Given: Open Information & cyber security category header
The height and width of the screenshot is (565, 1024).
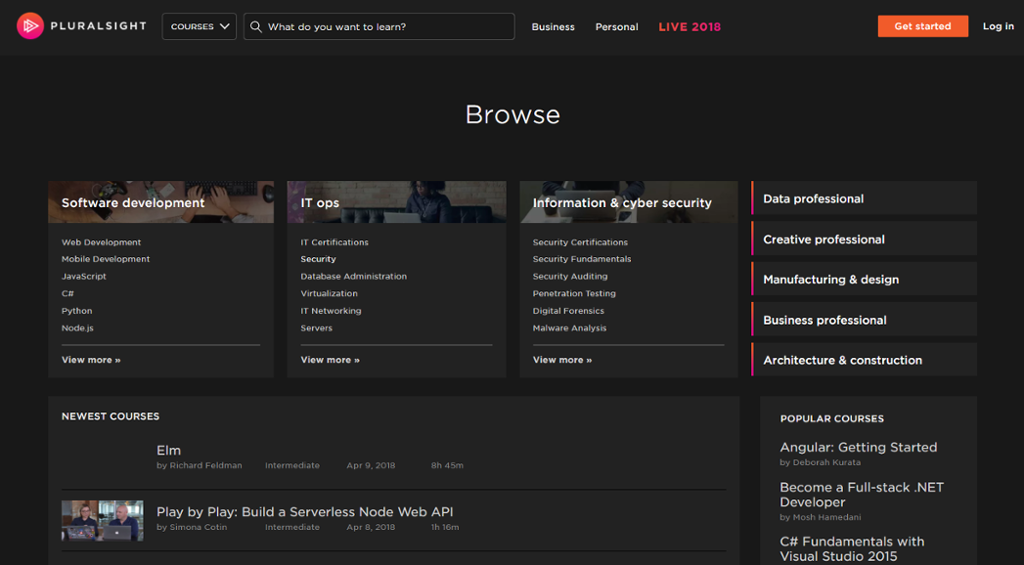Looking at the screenshot, I should 629,202.
